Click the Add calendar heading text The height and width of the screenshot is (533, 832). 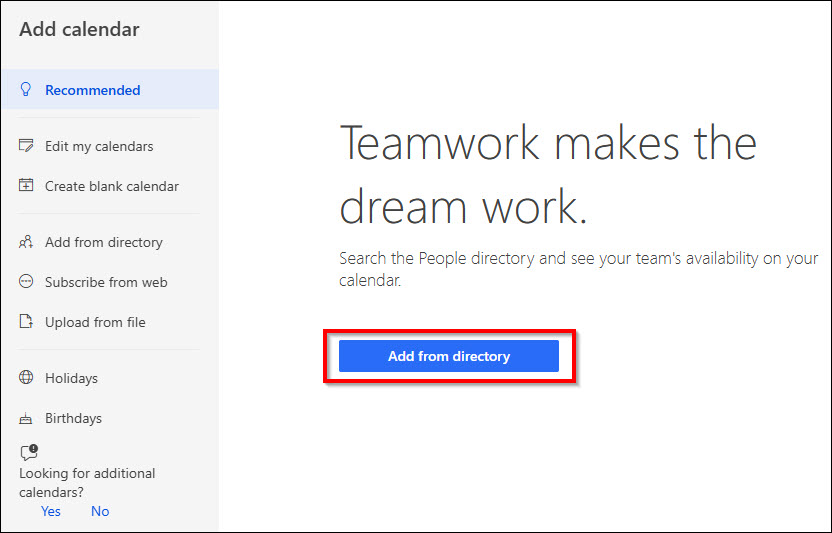point(80,29)
